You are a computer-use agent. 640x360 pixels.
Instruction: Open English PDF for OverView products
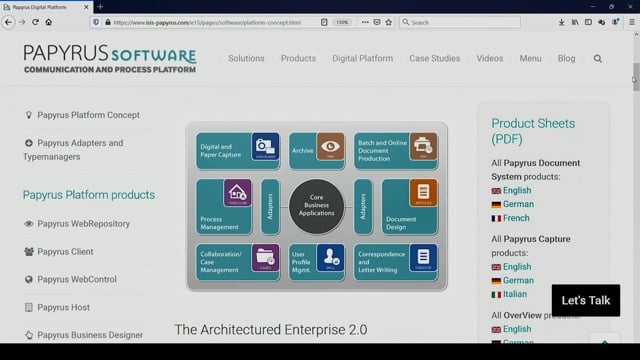pos(517,329)
